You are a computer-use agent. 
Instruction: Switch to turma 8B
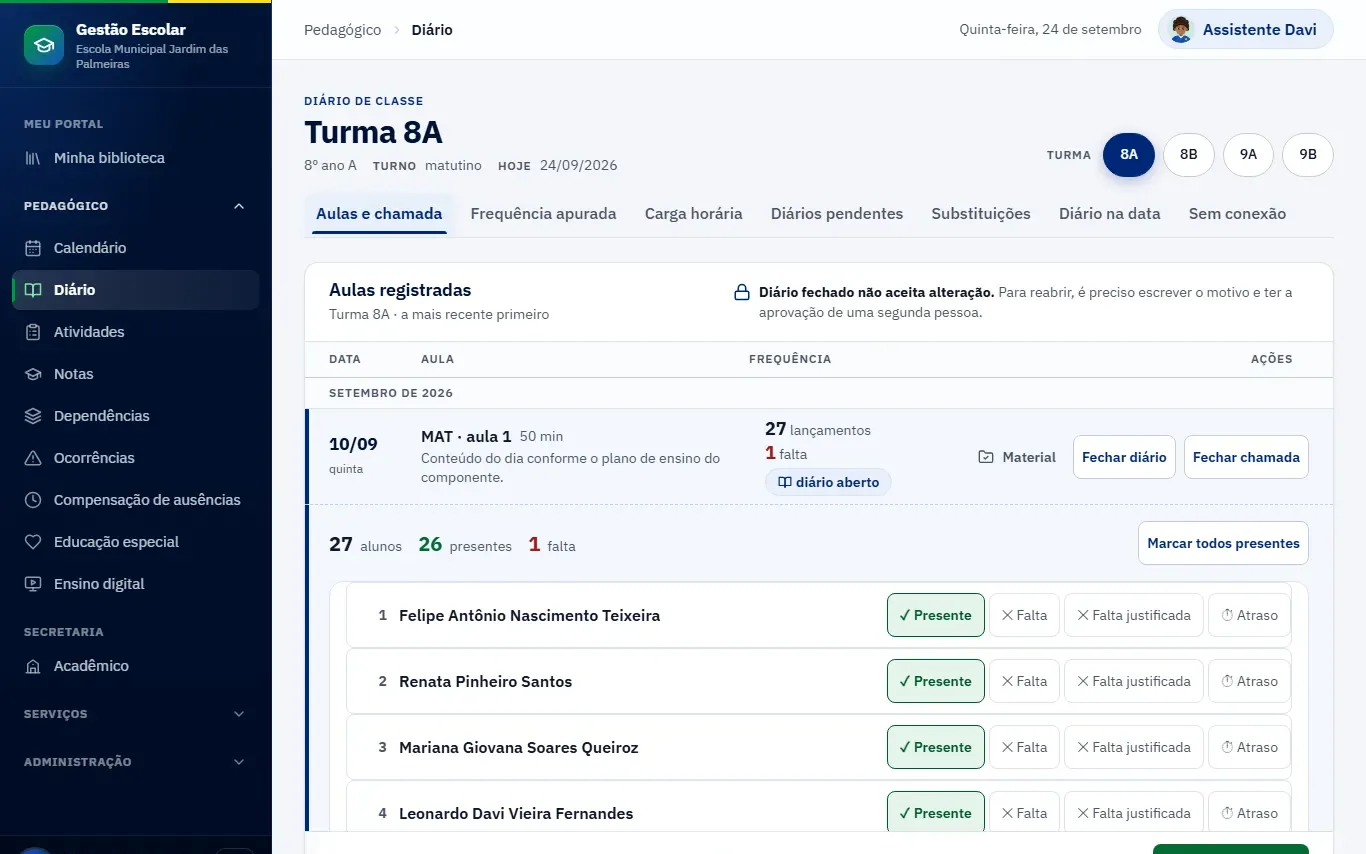click(x=1189, y=155)
